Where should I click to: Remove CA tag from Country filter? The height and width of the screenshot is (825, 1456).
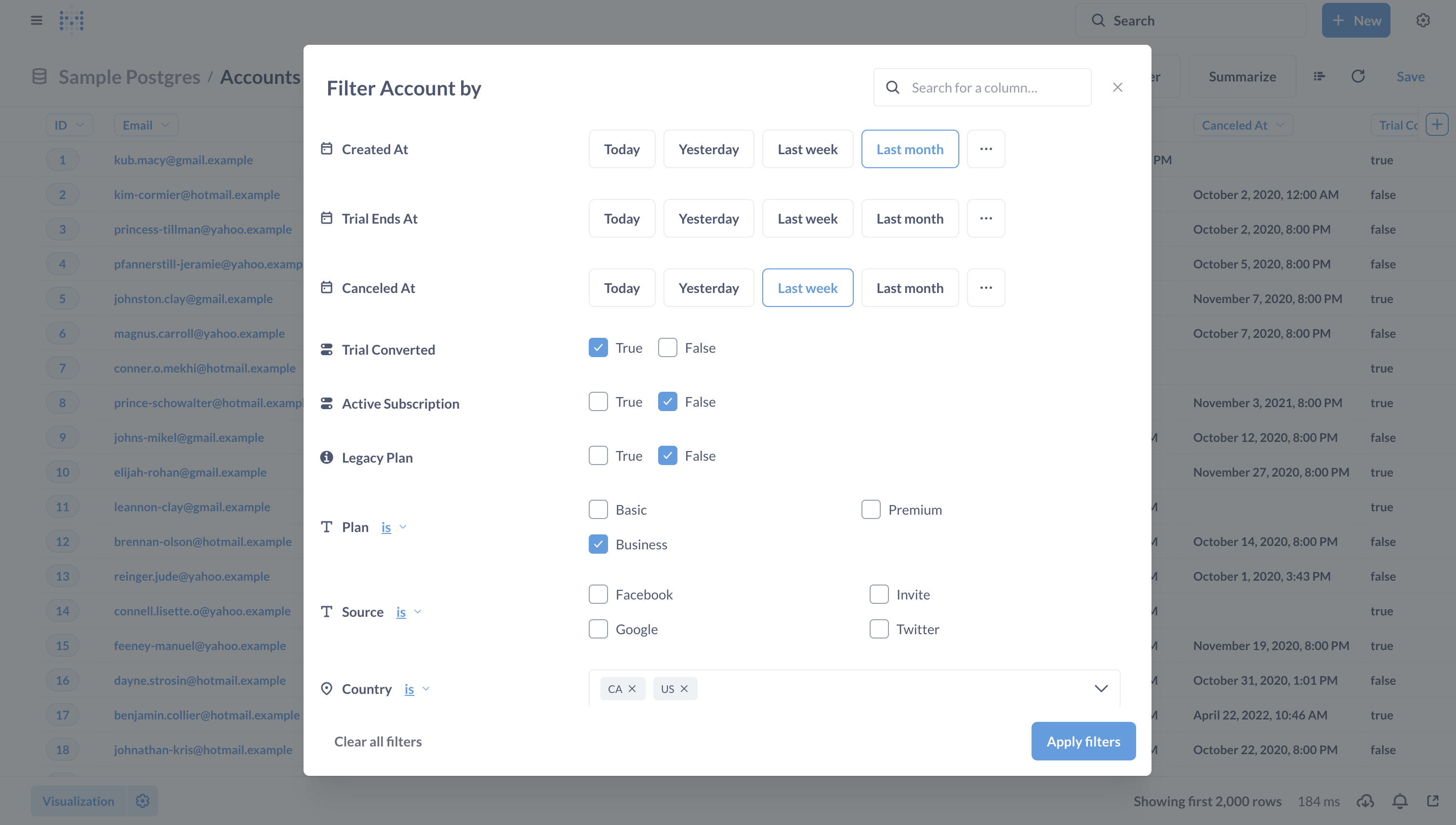(x=633, y=688)
